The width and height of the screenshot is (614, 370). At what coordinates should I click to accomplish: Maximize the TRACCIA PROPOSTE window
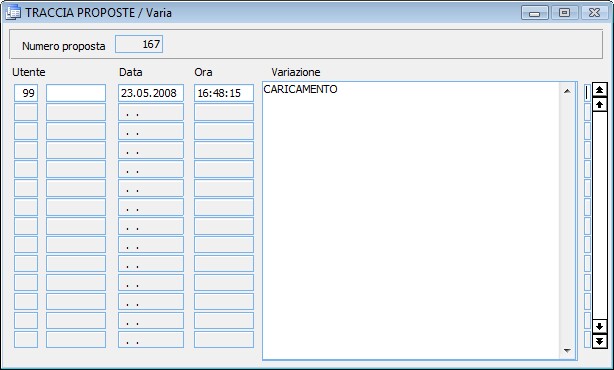(564, 13)
